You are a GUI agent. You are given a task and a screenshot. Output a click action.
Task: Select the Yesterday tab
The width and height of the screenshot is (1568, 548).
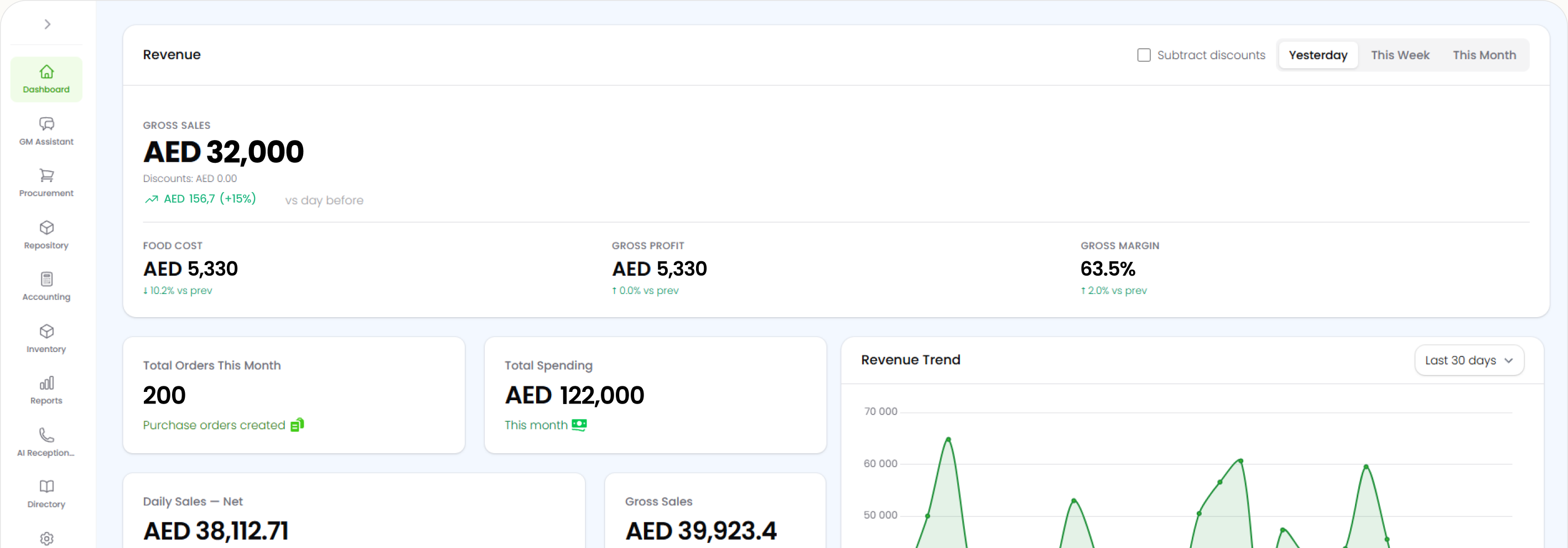click(x=1318, y=55)
